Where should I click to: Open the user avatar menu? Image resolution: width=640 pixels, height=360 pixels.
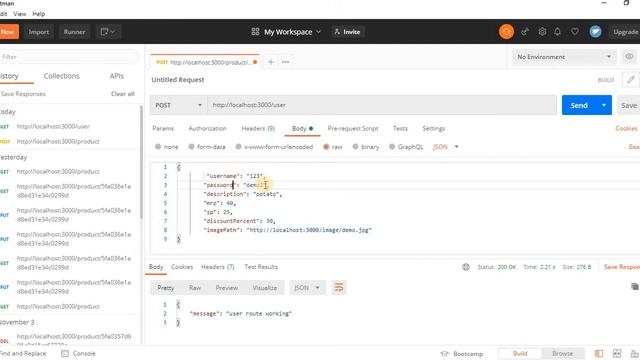tap(595, 31)
